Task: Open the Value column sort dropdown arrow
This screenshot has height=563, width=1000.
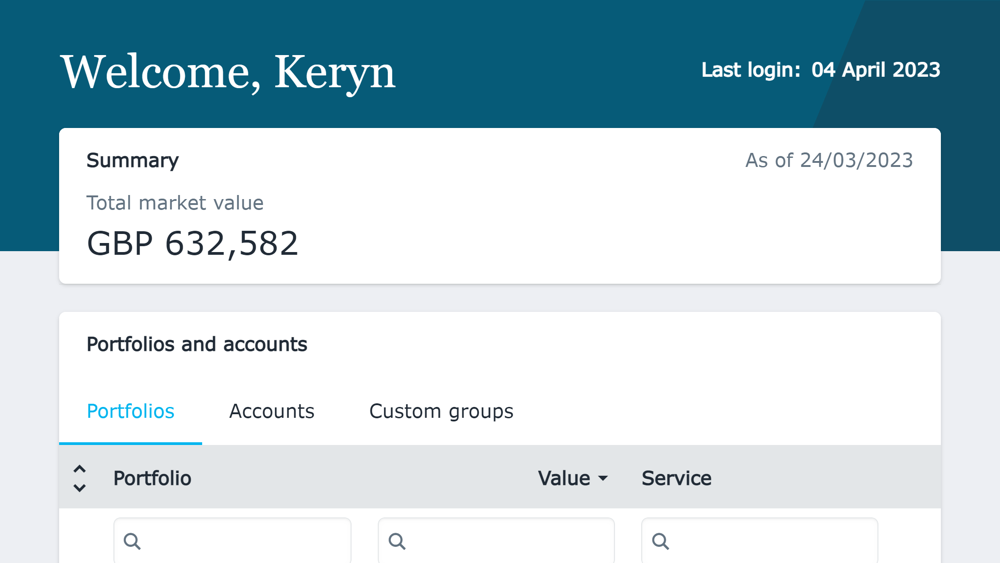Action: (603, 479)
